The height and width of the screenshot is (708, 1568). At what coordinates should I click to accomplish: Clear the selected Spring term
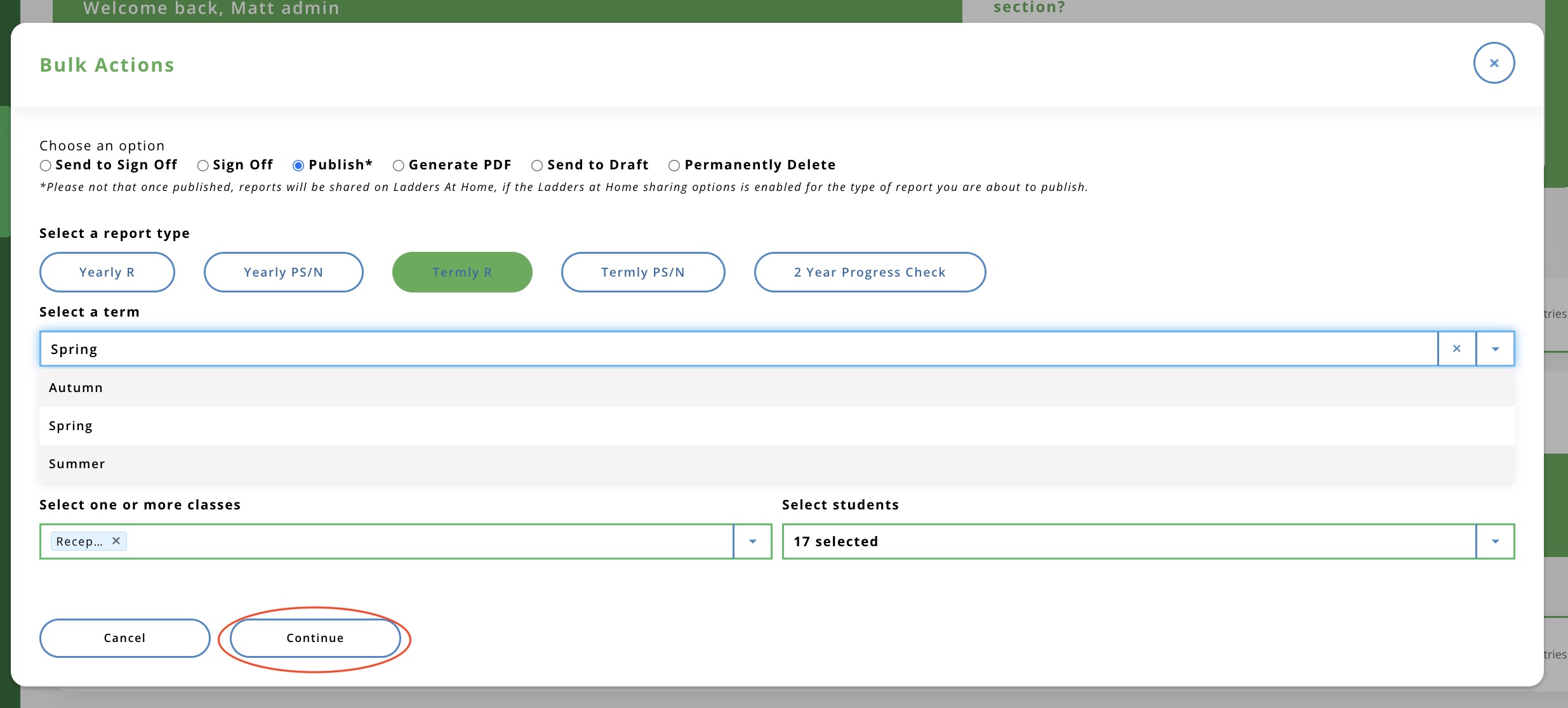[x=1456, y=349]
